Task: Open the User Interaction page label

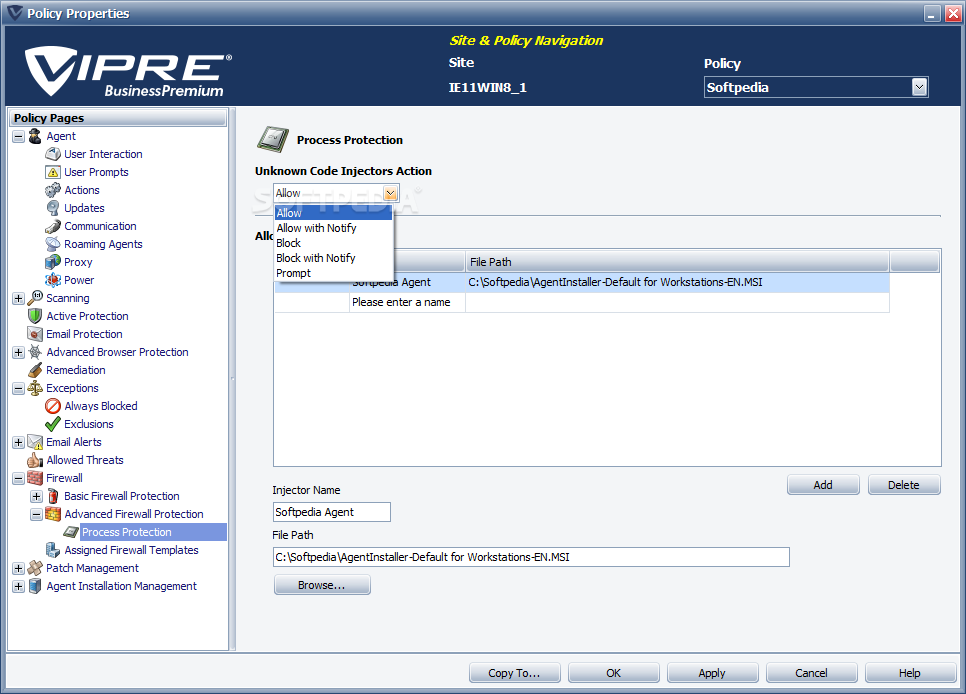Action: pyautogui.click(x=104, y=154)
